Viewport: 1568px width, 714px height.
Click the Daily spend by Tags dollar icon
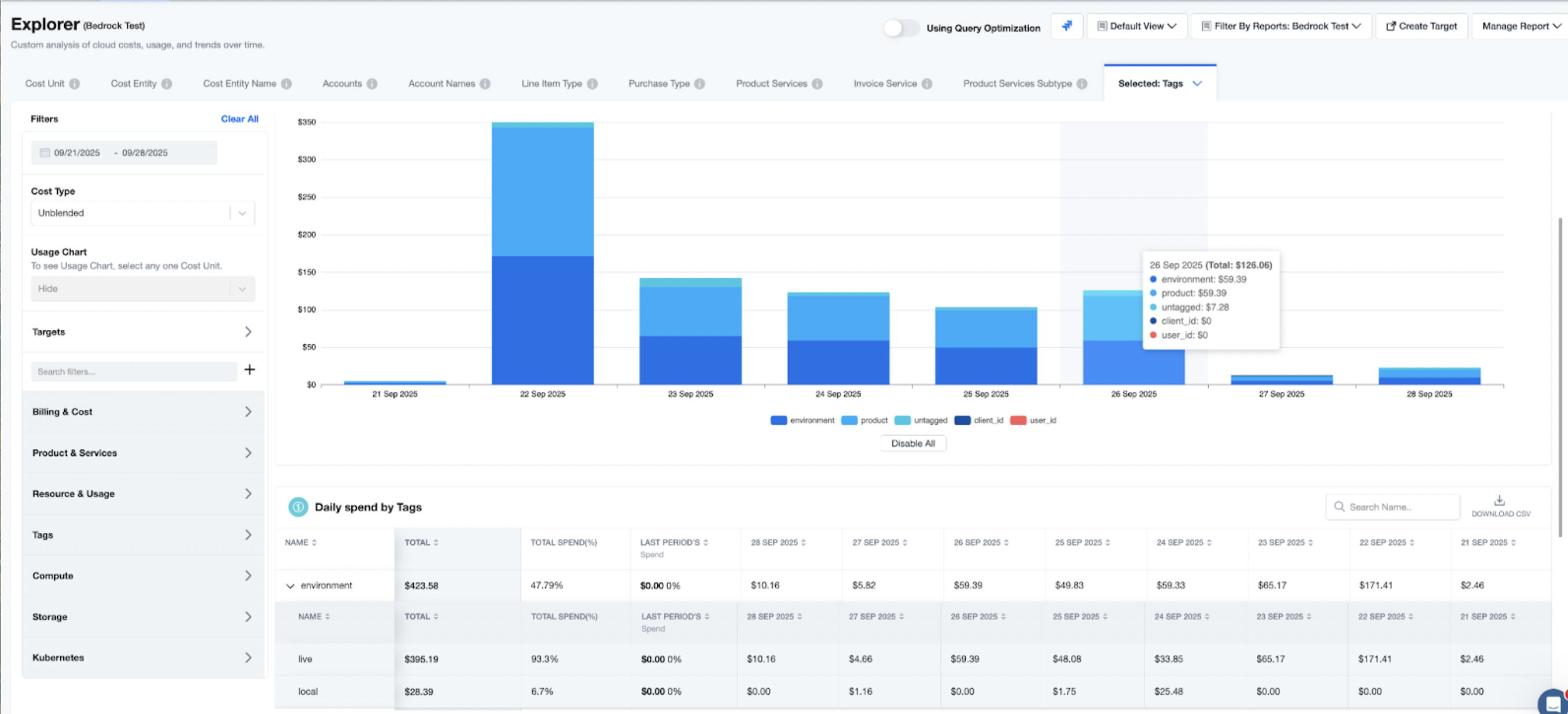(x=298, y=507)
